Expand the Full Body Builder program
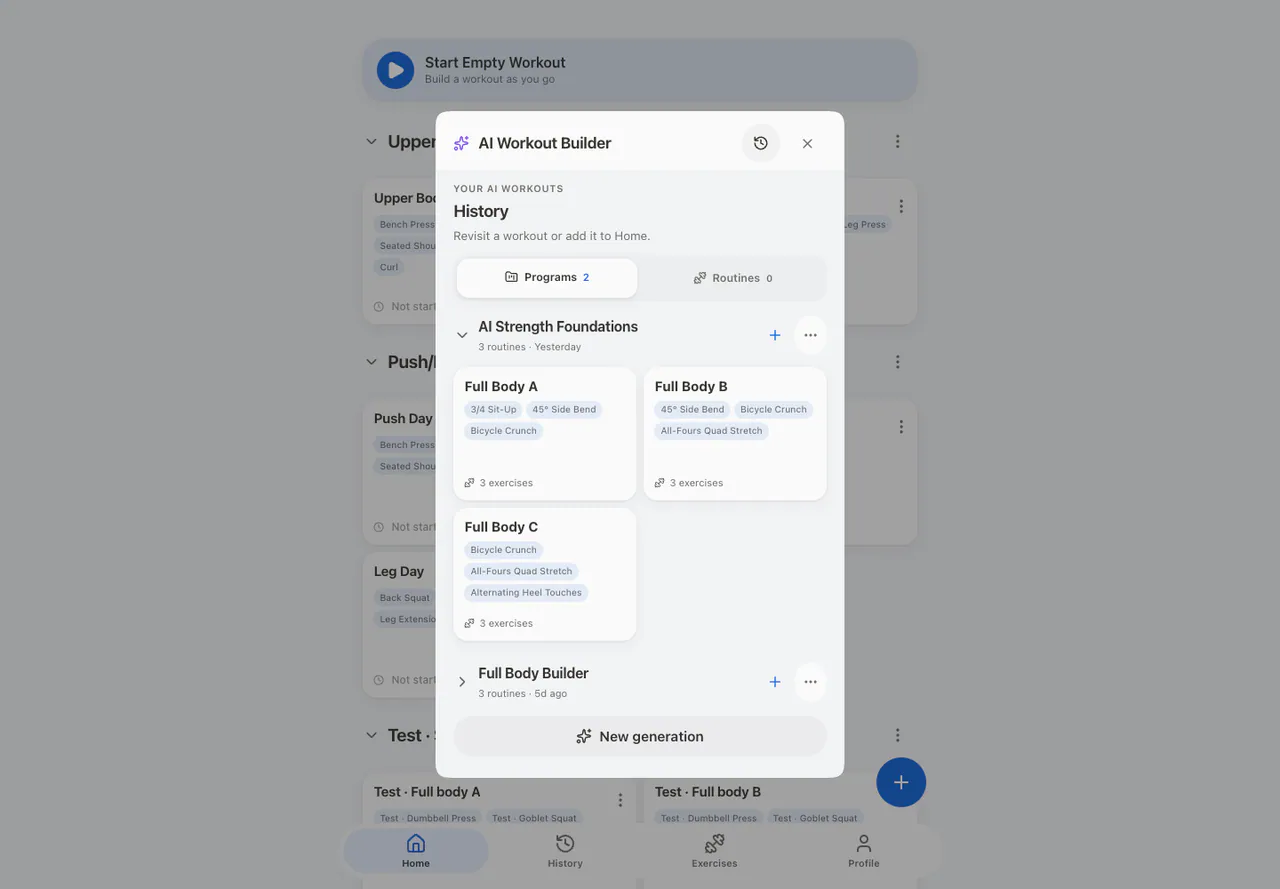The image size is (1280, 889). click(462, 682)
